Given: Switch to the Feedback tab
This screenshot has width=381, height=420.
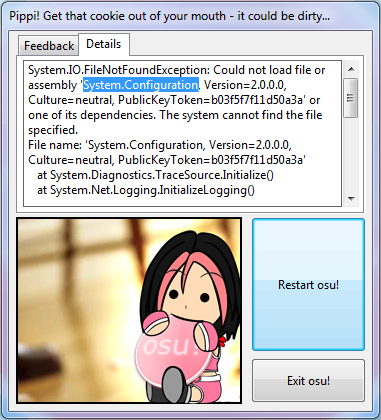Looking at the screenshot, I should [49, 45].
